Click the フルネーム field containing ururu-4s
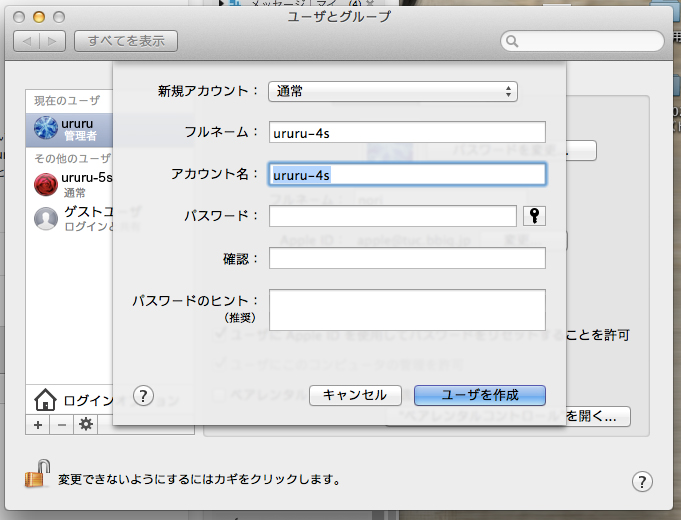 [407, 132]
